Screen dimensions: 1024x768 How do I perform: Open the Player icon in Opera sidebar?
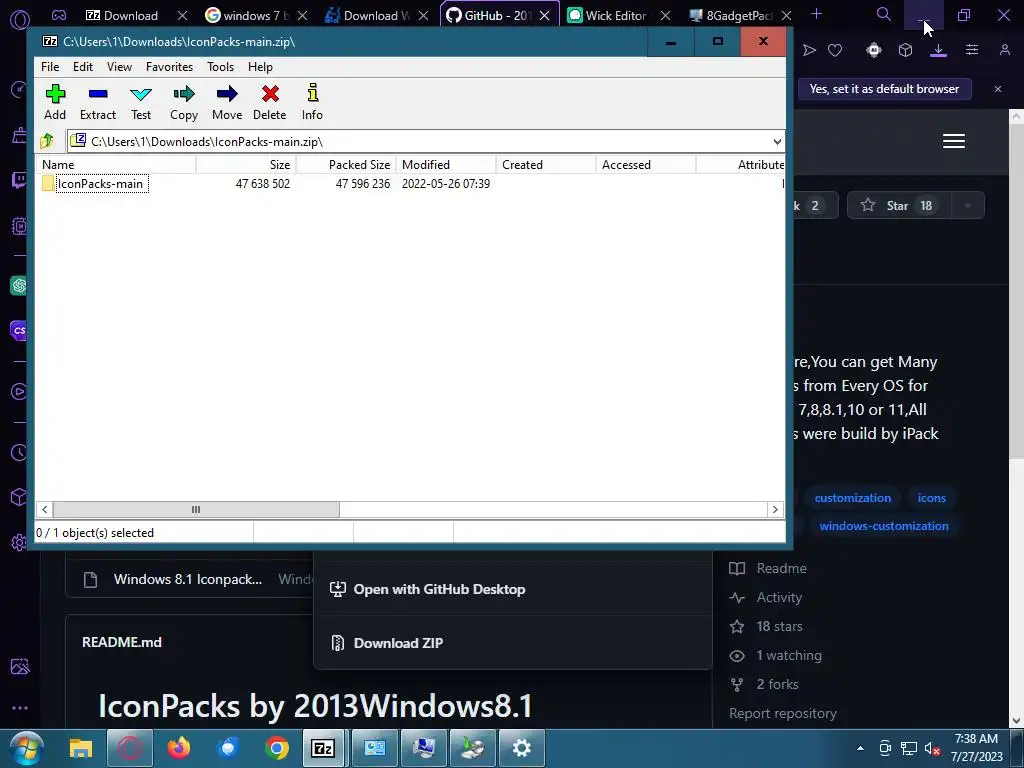tap(20, 392)
